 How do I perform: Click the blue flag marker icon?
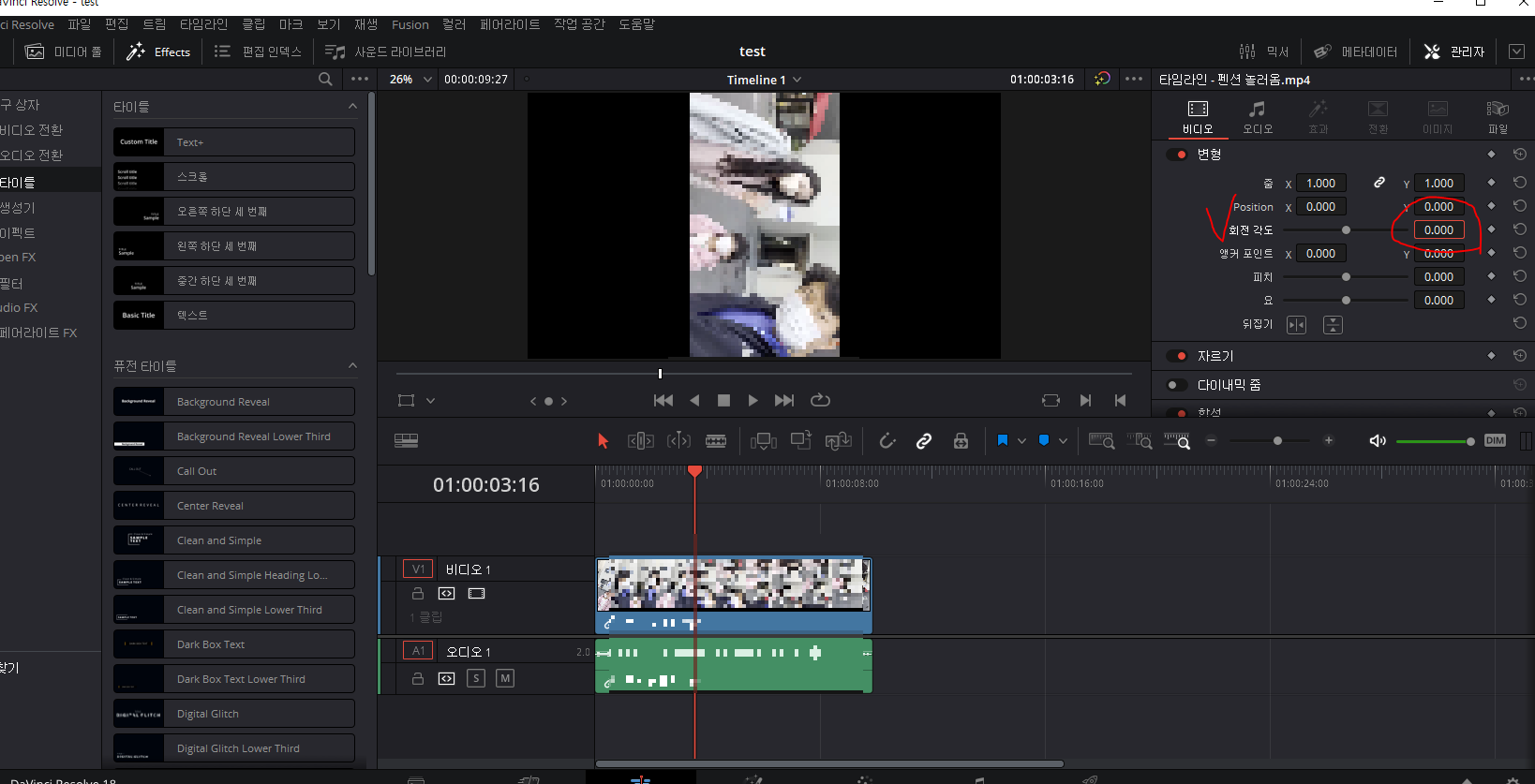point(1003,440)
